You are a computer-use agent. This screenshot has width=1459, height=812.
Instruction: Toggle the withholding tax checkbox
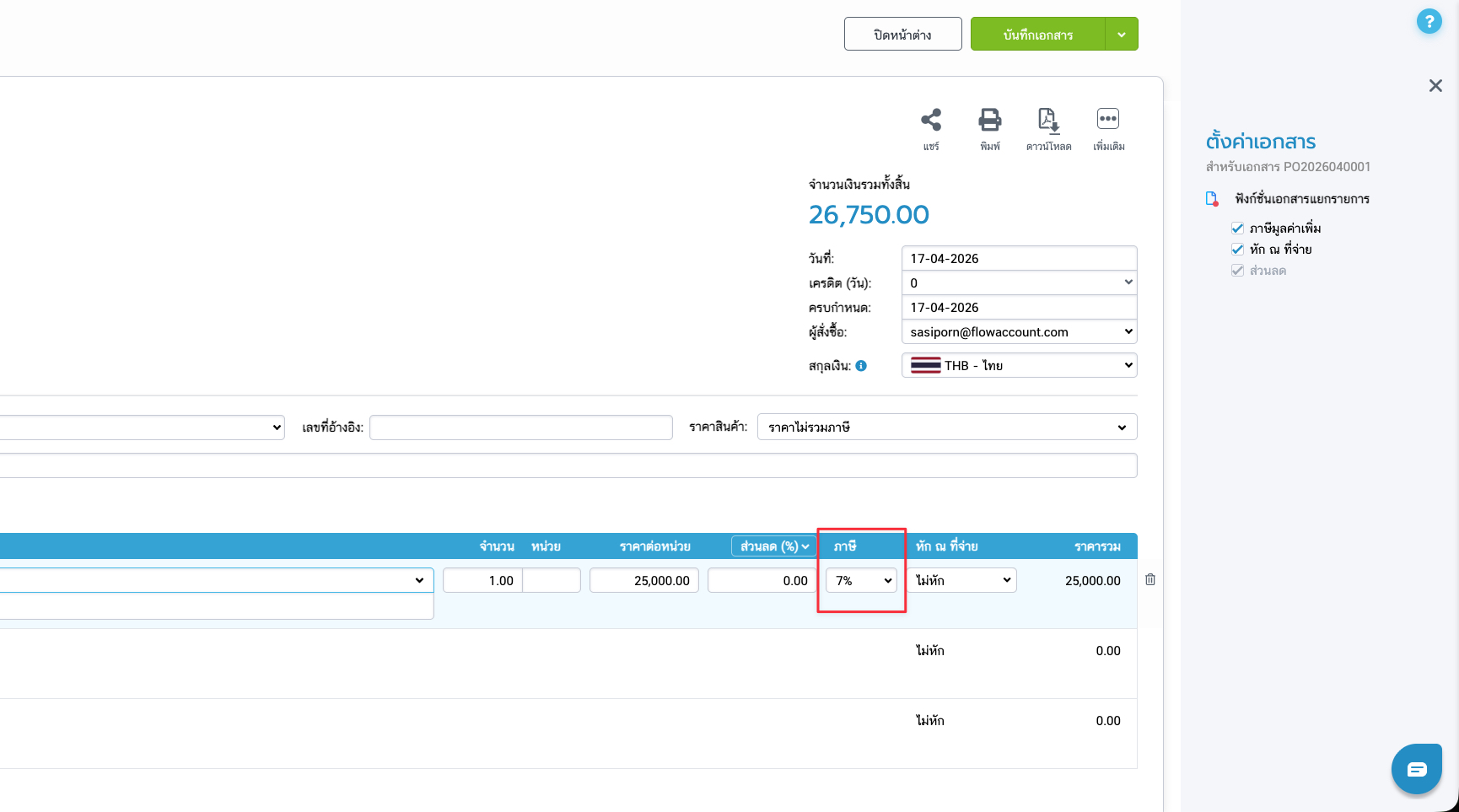(x=1237, y=250)
